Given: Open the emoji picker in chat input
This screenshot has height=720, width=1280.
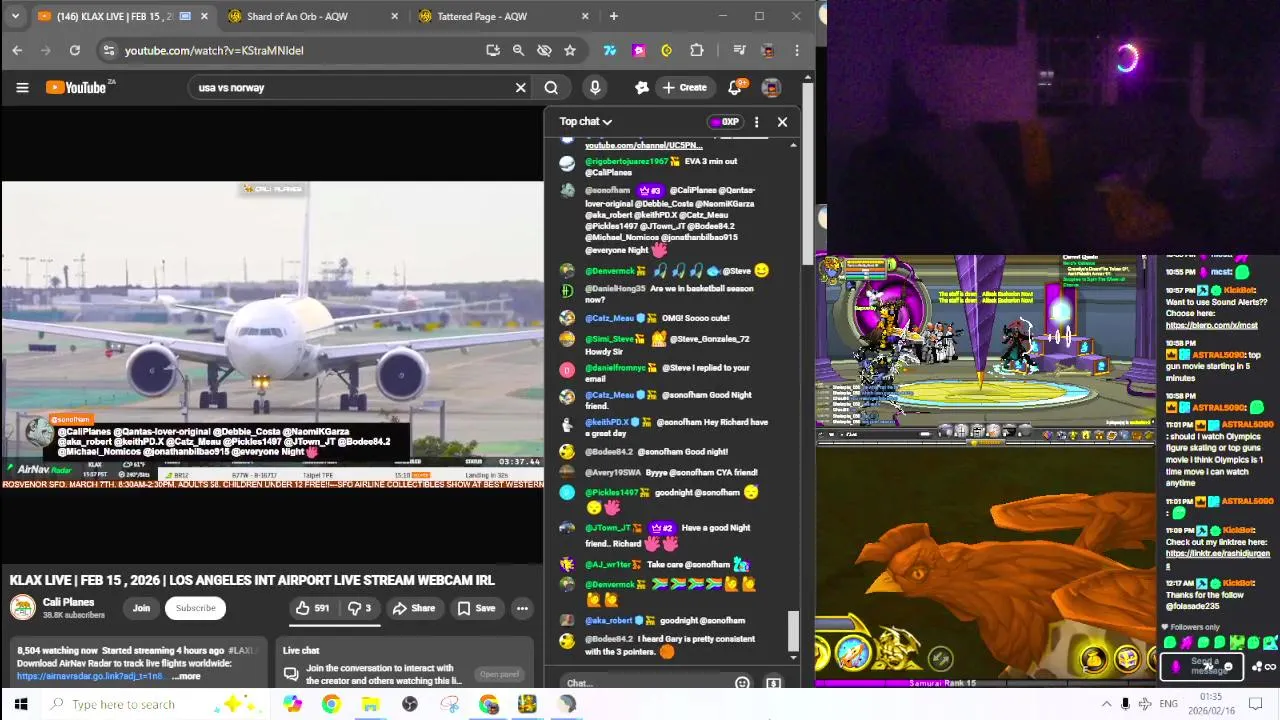Looking at the screenshot, I should [x=742, y=683].
